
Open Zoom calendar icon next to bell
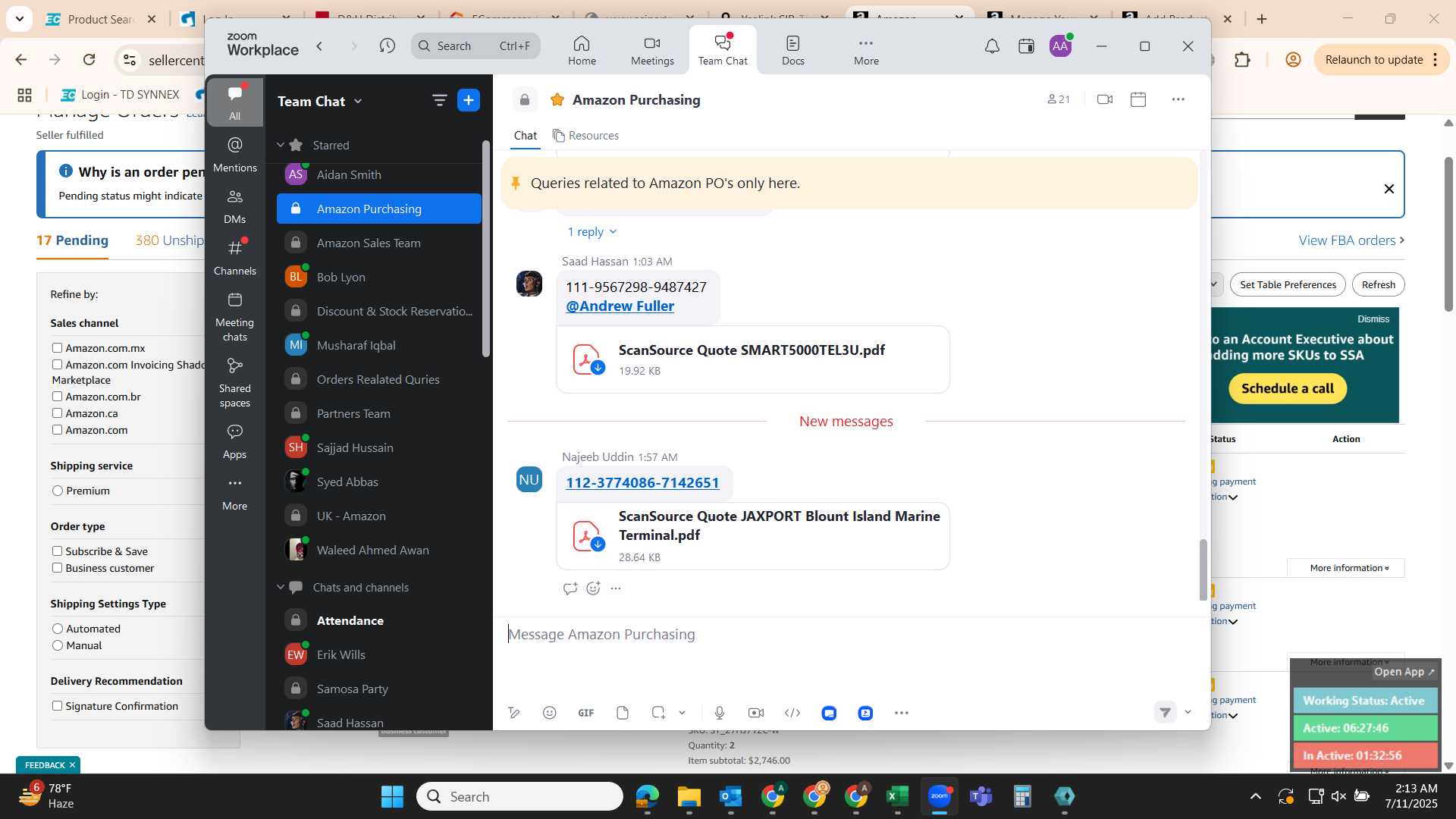(1026, 46)
